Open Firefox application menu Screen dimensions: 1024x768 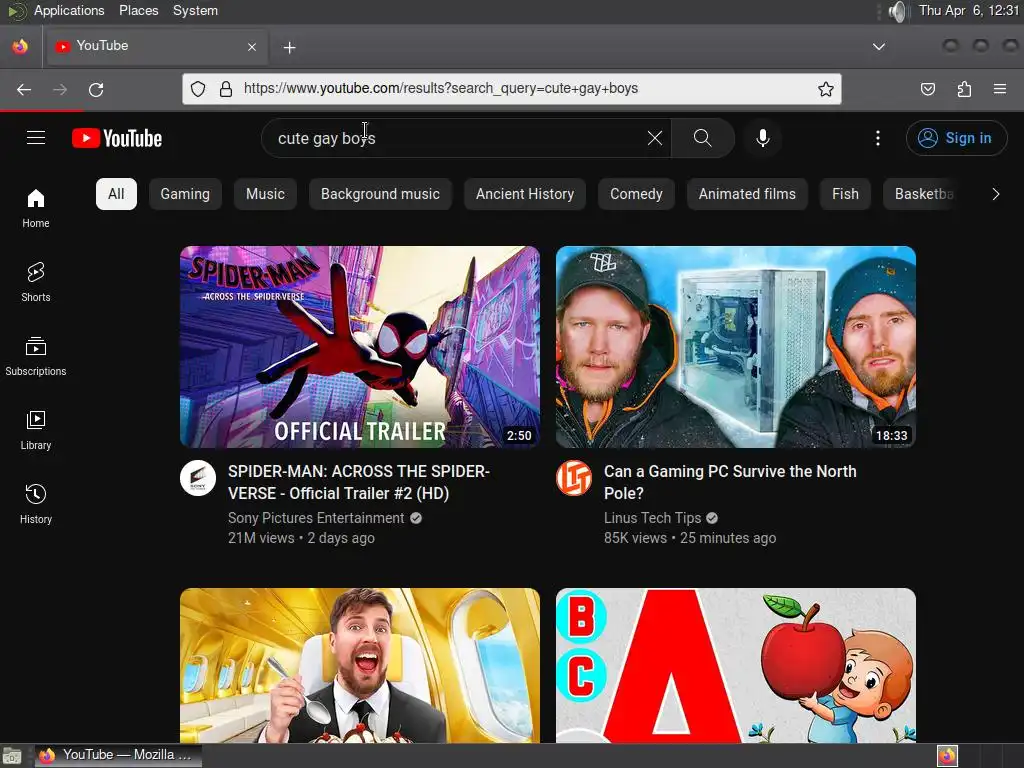tap(1000, 89)
